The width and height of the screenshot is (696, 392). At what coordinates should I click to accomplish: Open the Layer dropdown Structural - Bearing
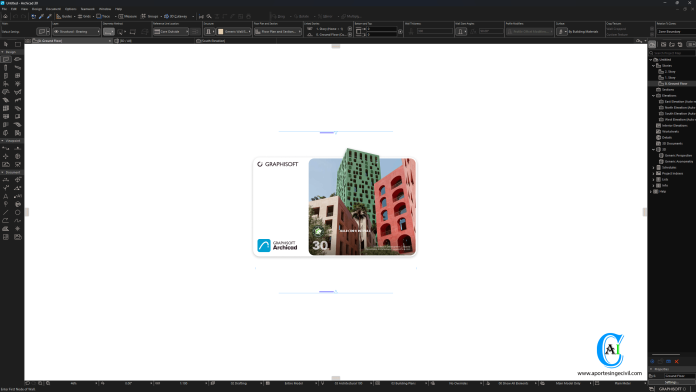76,32
